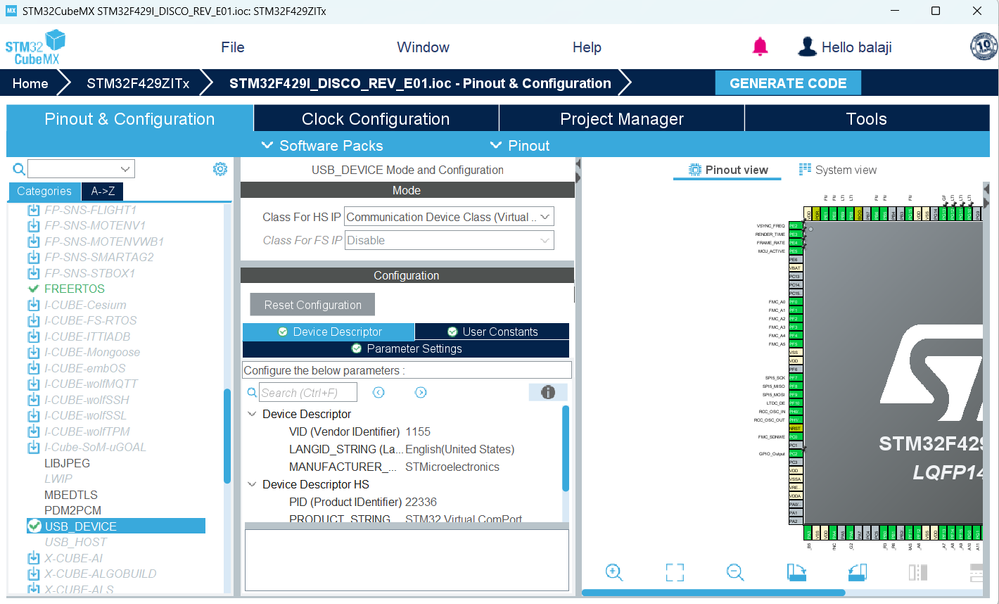
Task: Zoom out of the pinout view
Action: 735,572
